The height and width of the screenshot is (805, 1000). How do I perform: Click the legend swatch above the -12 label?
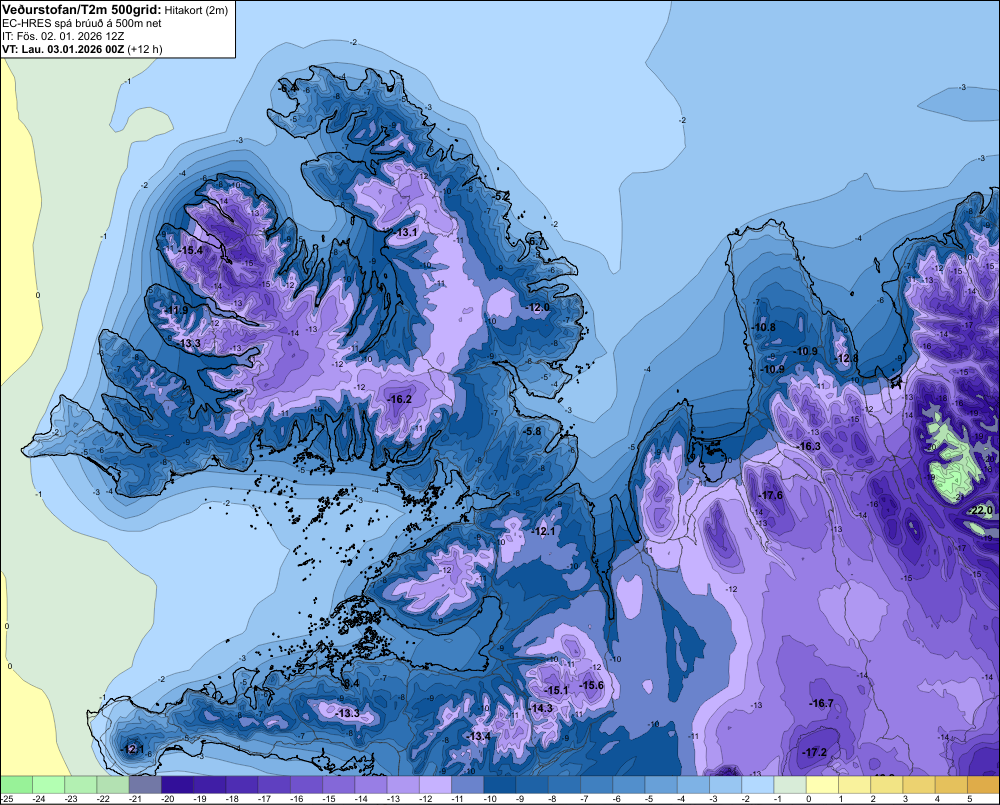pos(436,784)
